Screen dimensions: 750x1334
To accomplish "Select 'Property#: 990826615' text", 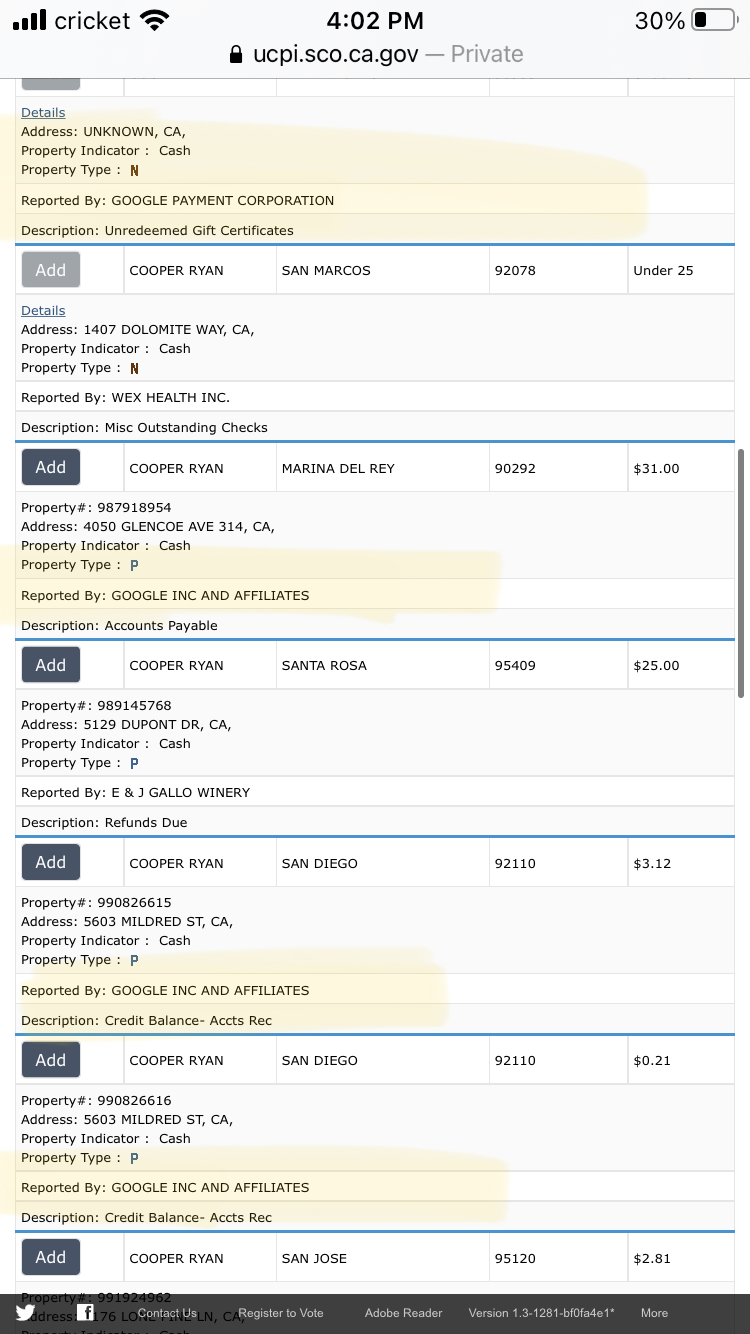I will tap(96, 903).
